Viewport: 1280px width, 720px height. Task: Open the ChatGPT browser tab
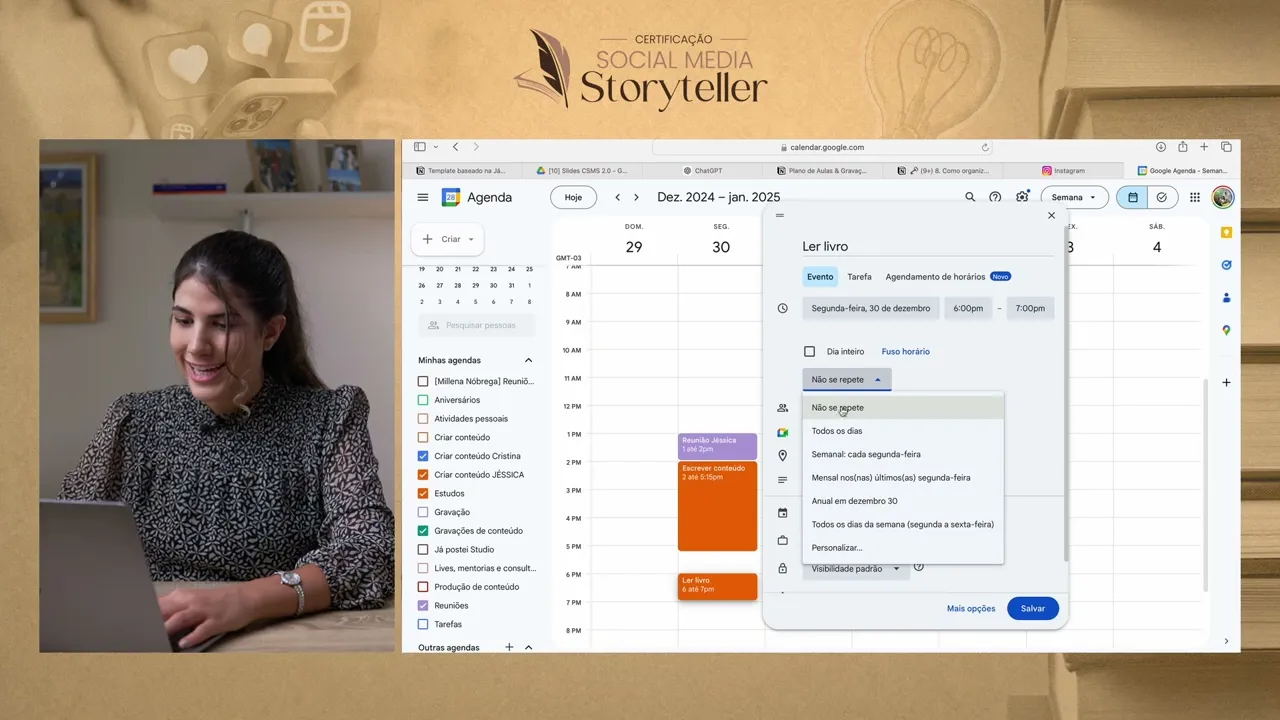click(702, 170)
